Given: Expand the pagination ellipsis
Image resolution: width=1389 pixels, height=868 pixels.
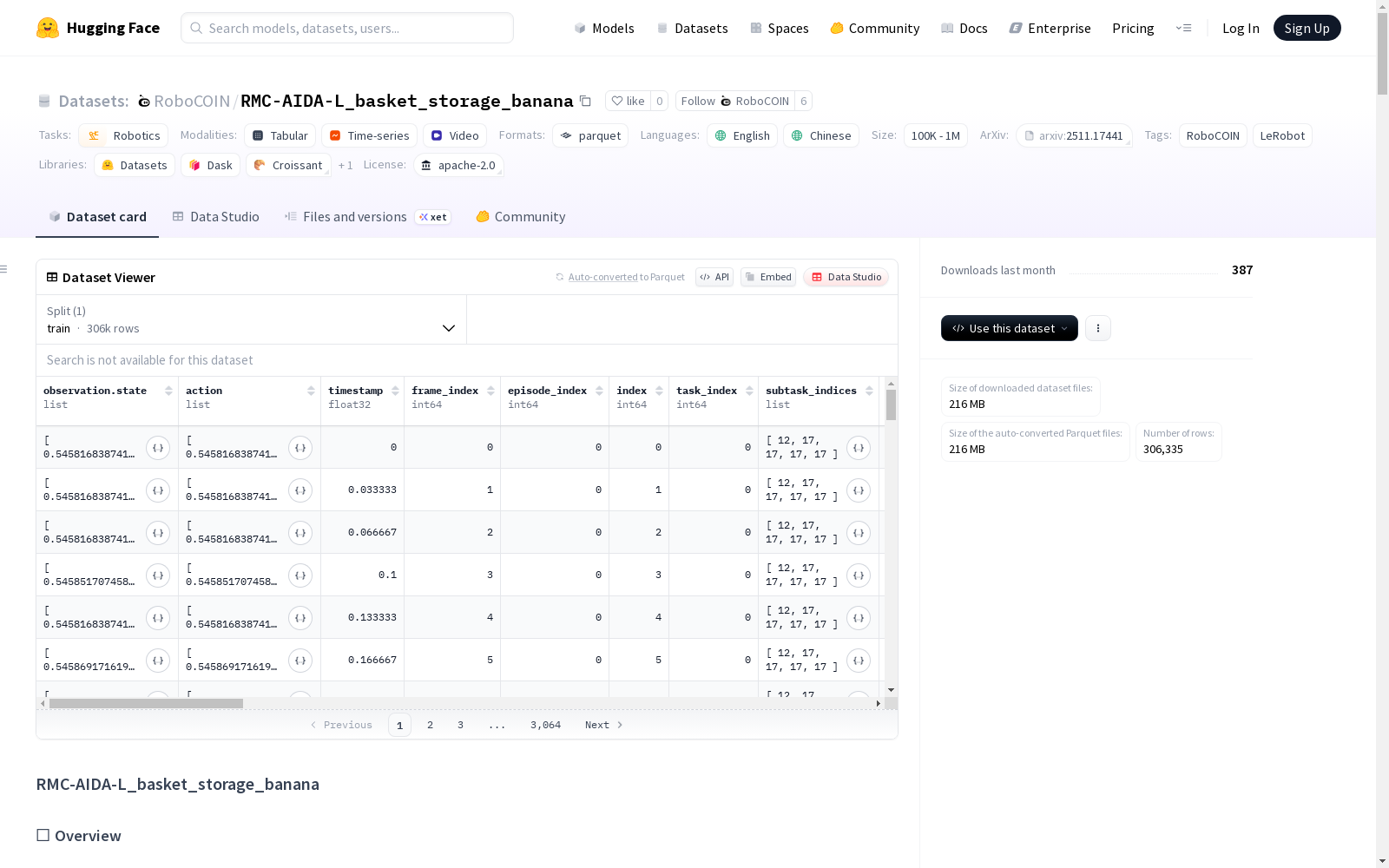Looking at the screenshot, I should pos(497,725).
